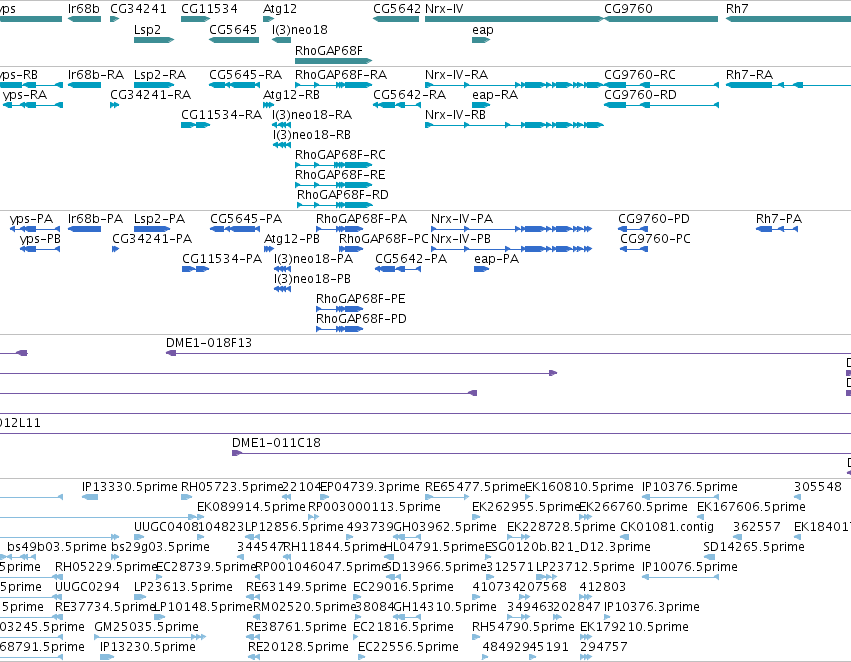
Task: Click protein CG9760-PD
Action: click(x=653, y=219)
